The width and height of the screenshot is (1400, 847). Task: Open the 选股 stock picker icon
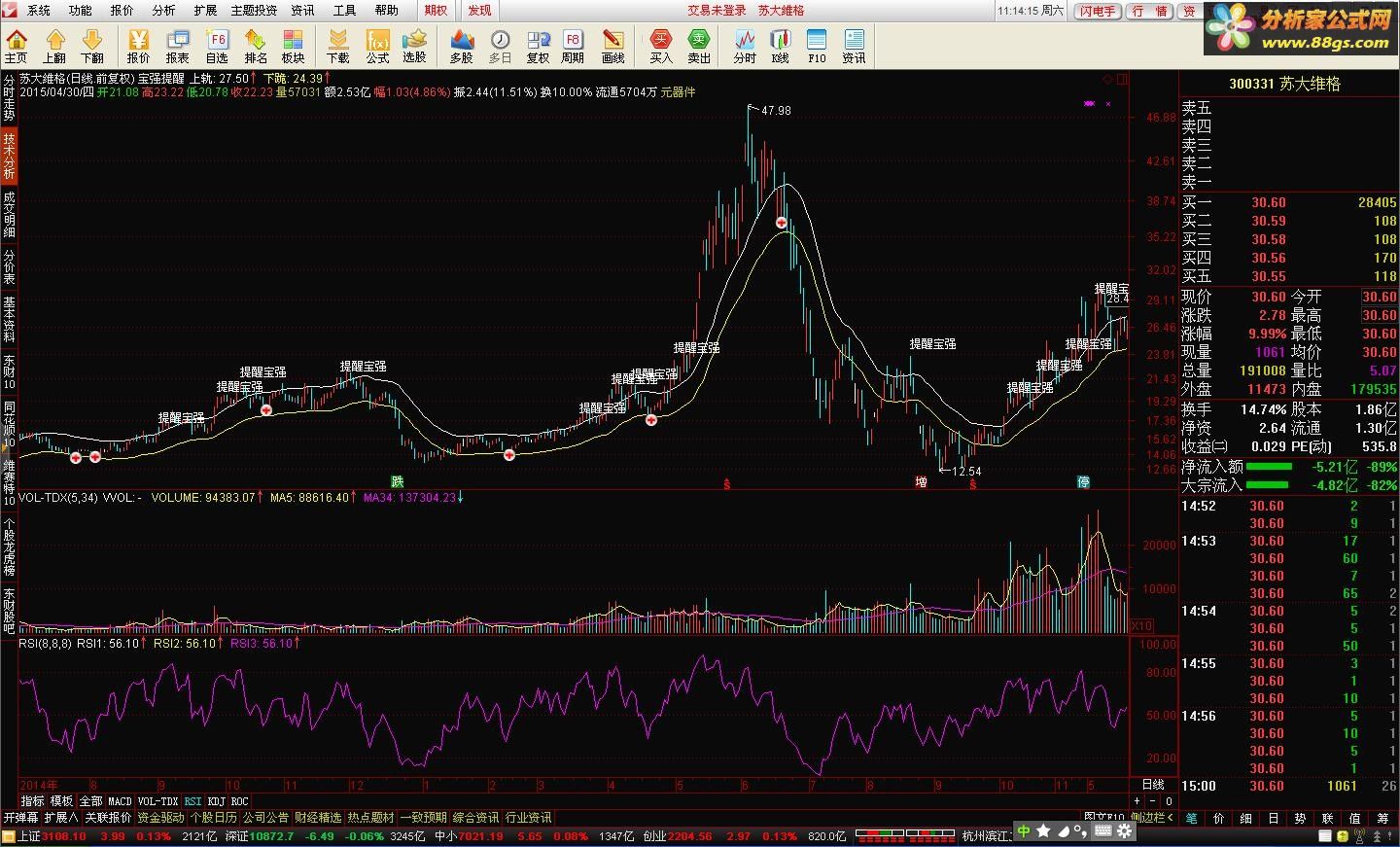click(x=415, y=46)
